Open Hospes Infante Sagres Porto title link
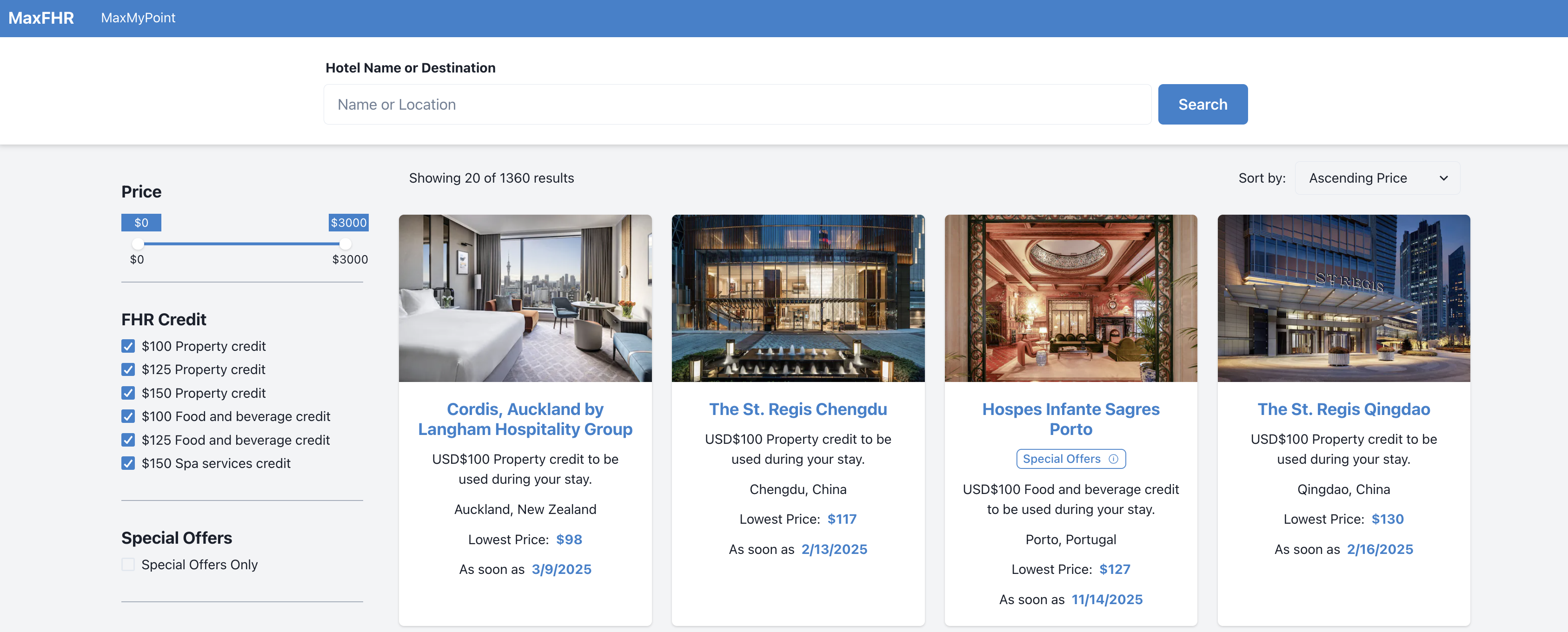Viewport: 1568px width, 632px height. click(x=1070, y=419)
